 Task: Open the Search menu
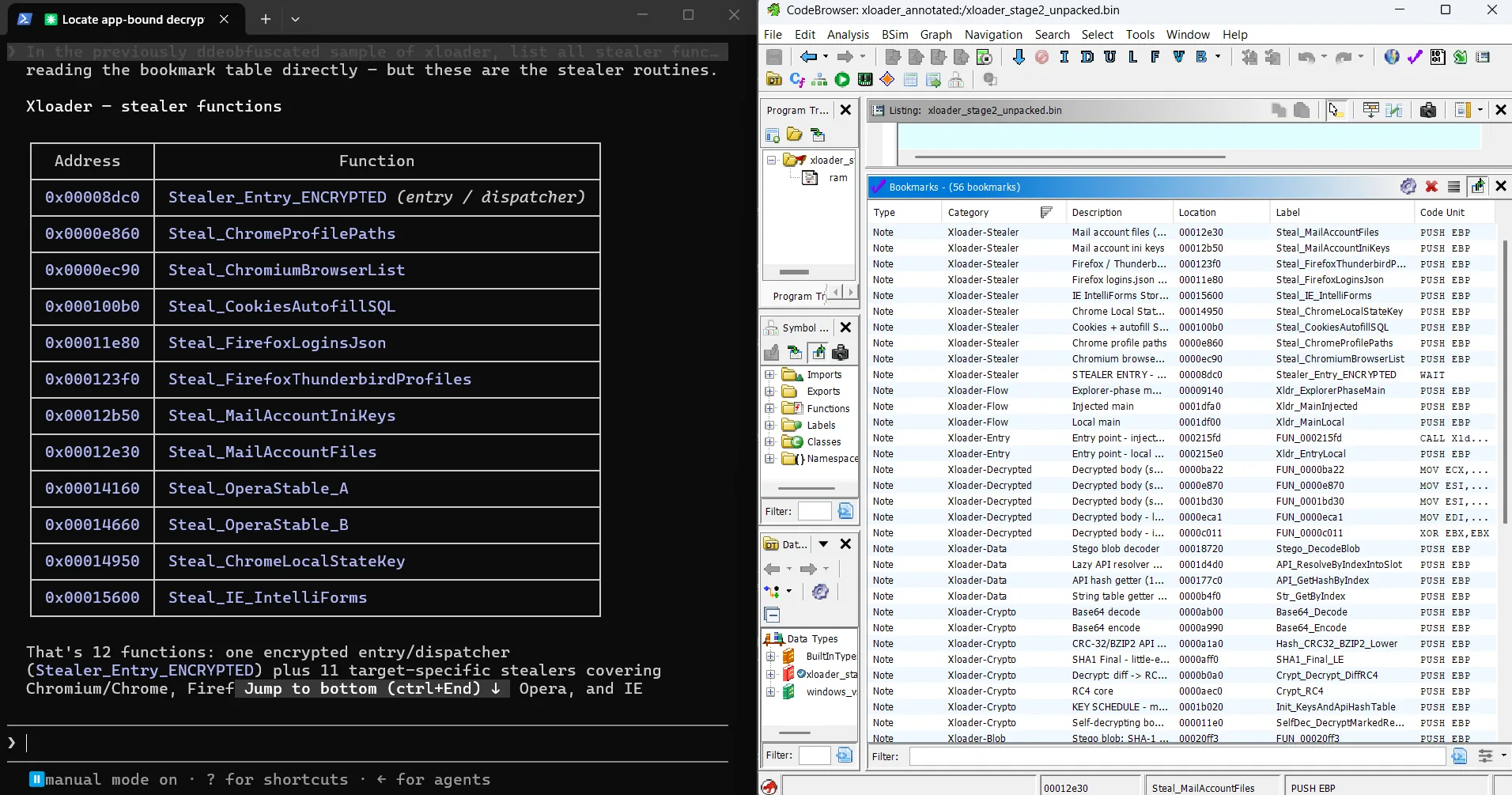[1052, 34]
